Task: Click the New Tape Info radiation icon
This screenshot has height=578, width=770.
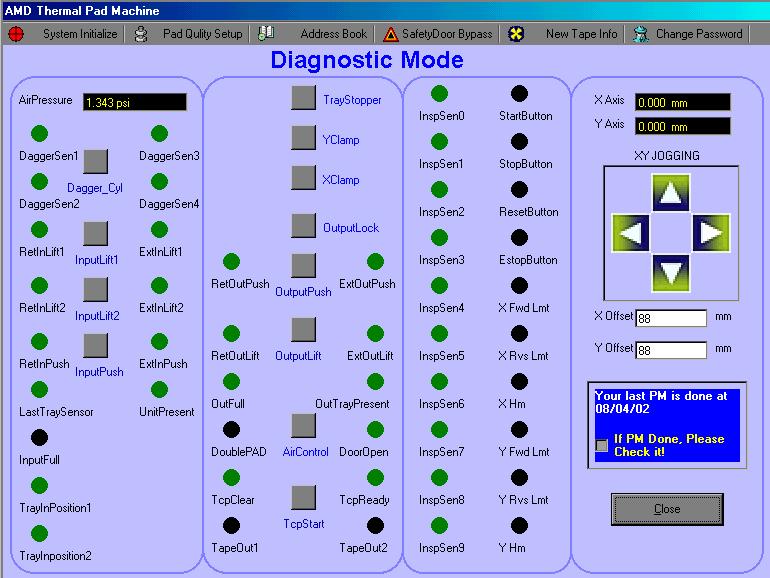Action: [516, 34]
